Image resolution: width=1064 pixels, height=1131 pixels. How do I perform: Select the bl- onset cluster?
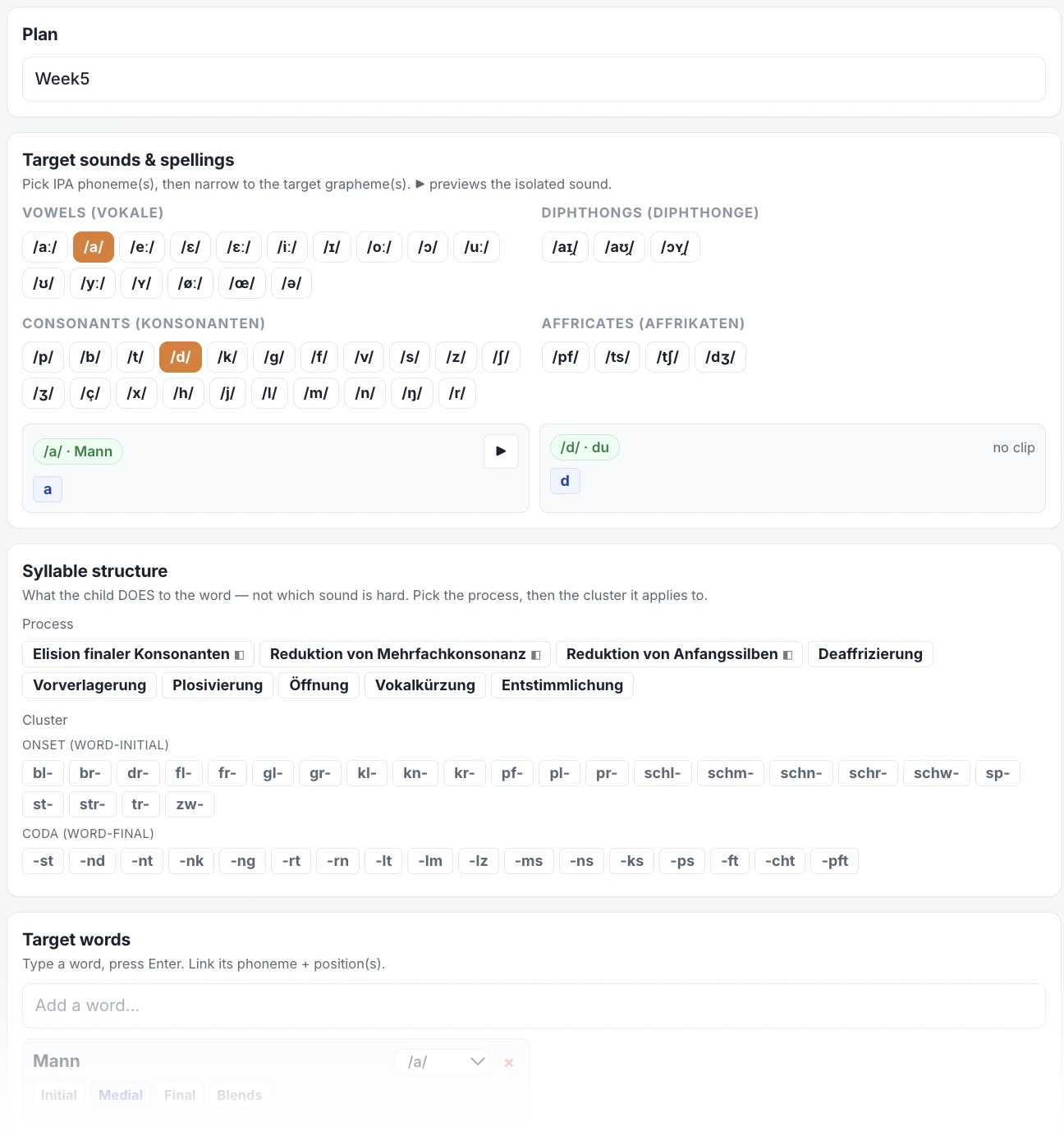[43, 773]
